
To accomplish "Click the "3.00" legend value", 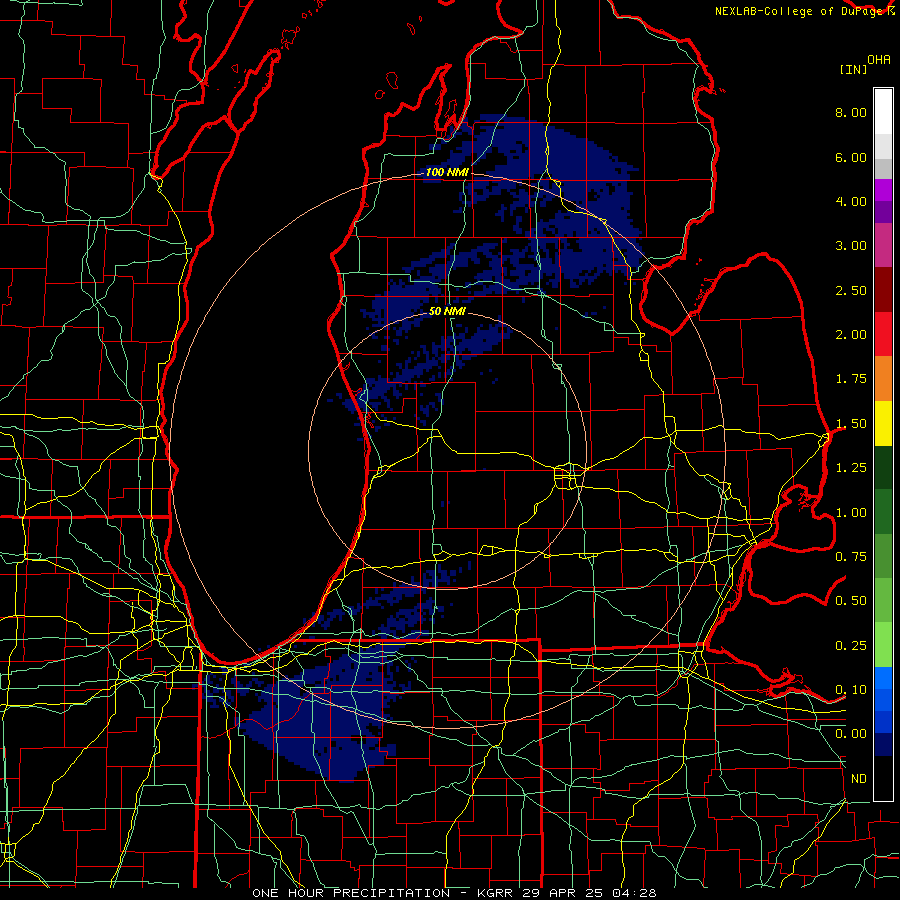I will [851, 246].
